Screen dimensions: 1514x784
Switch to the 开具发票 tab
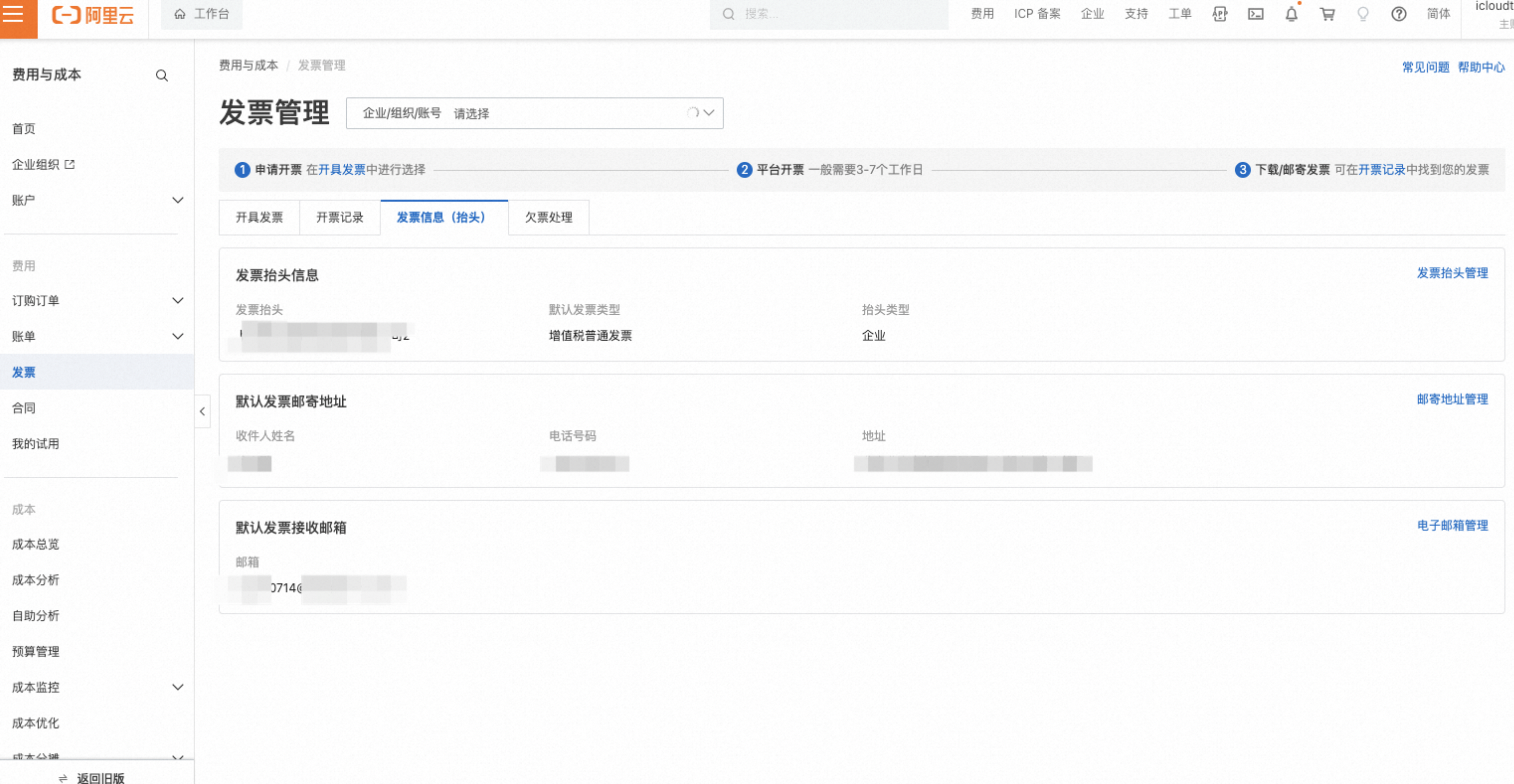[x=259, y=217]
